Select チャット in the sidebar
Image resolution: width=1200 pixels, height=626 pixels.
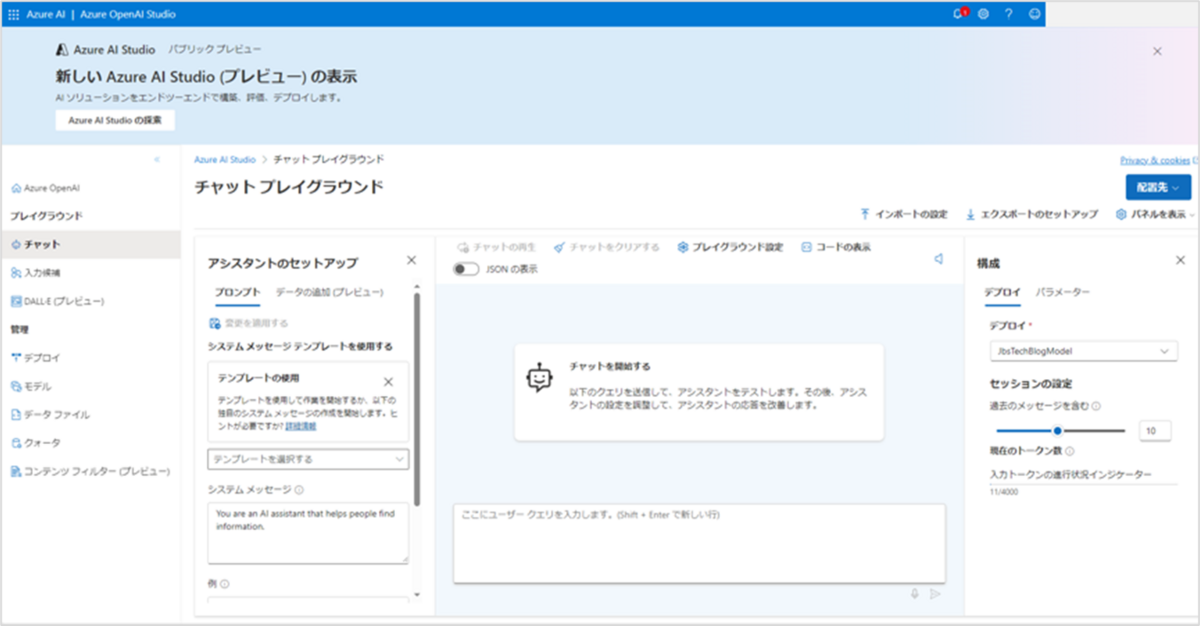pyautogui.click(x=90, y=244)
